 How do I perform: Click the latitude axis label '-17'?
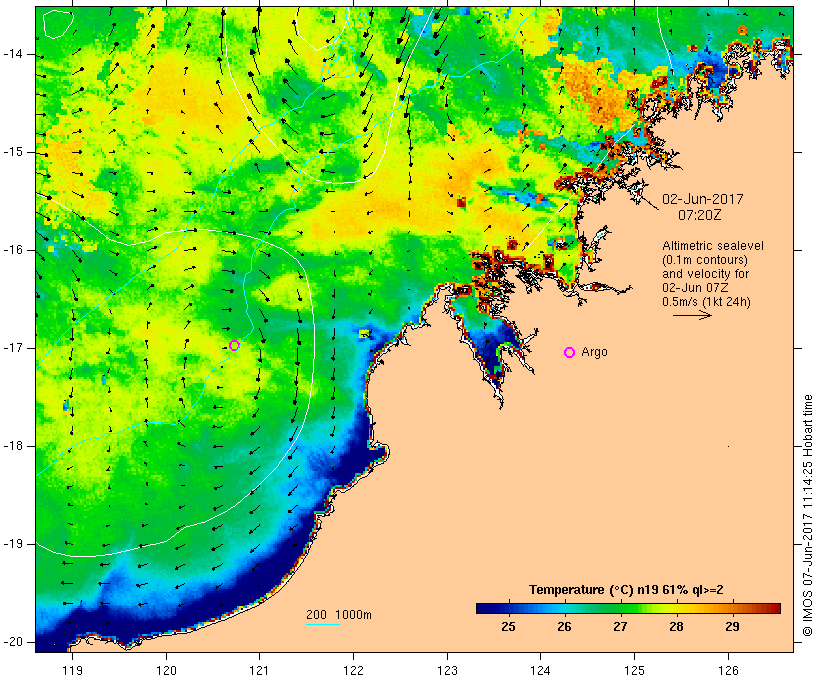click(13, 348)
